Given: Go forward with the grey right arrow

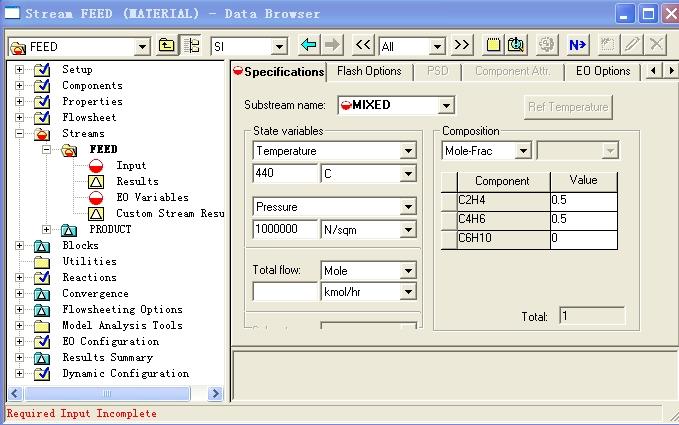Looking at the screenshot, I should click(x=332, y=45).
